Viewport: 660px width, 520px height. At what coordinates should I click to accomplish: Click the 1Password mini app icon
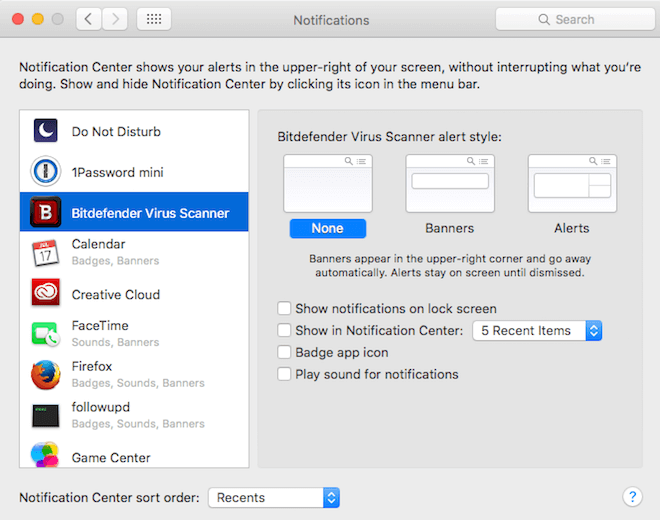click(x=45, y=171)
